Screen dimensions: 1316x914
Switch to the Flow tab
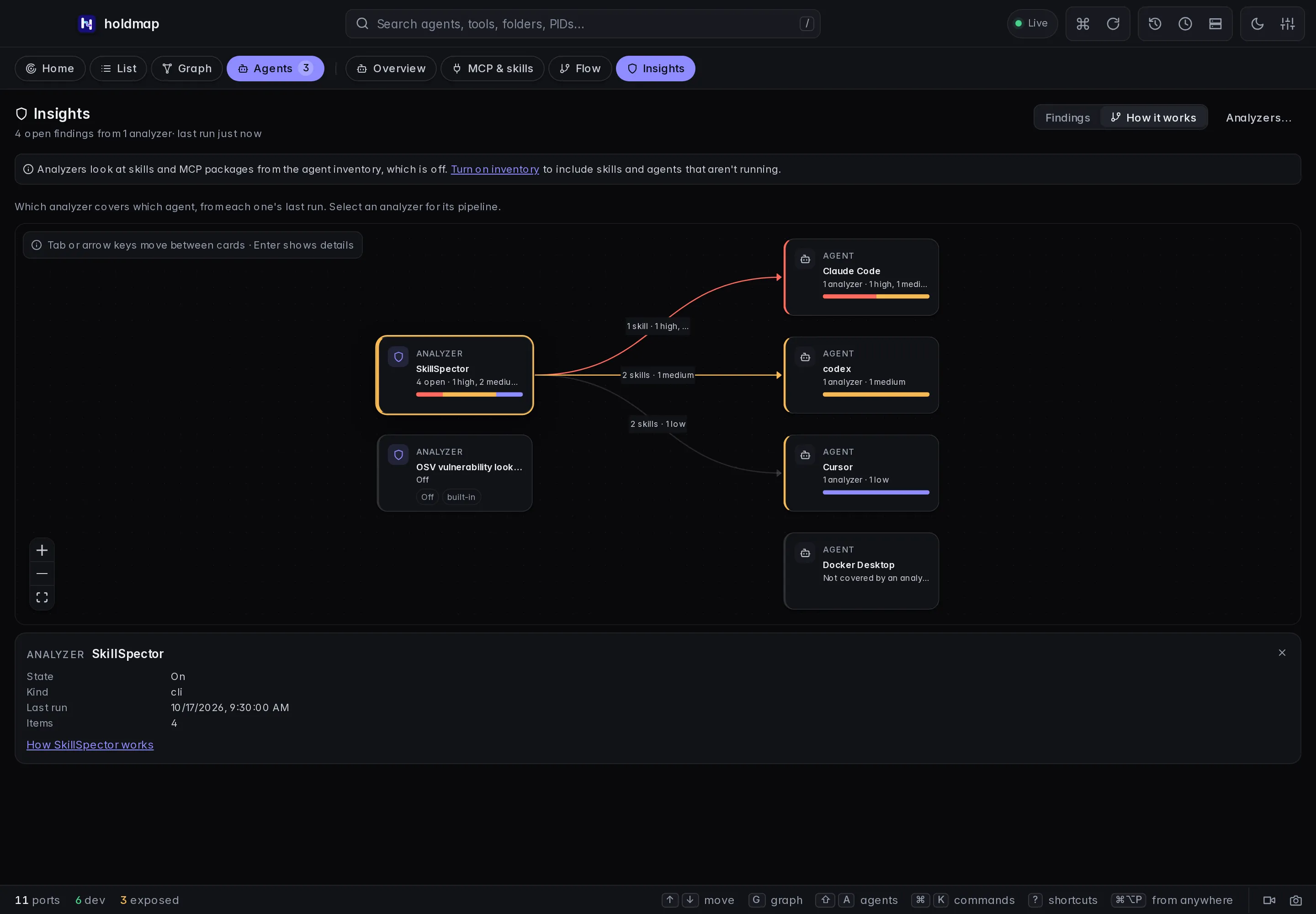point(579,68)
